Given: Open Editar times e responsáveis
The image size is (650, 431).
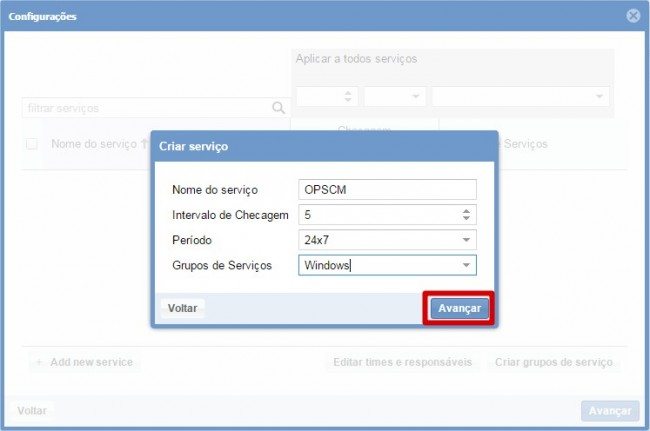Looking at the screenshot, I should point(402,362).
